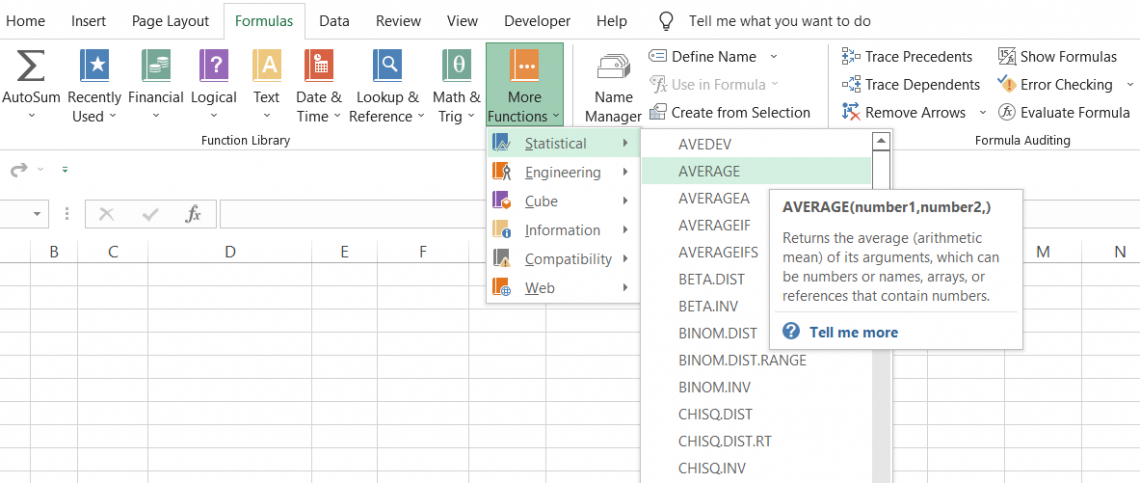The height and width of the screenshot is (483, 1140).
Task: Expand the Engineering submenu
Action: pos(563,173)
